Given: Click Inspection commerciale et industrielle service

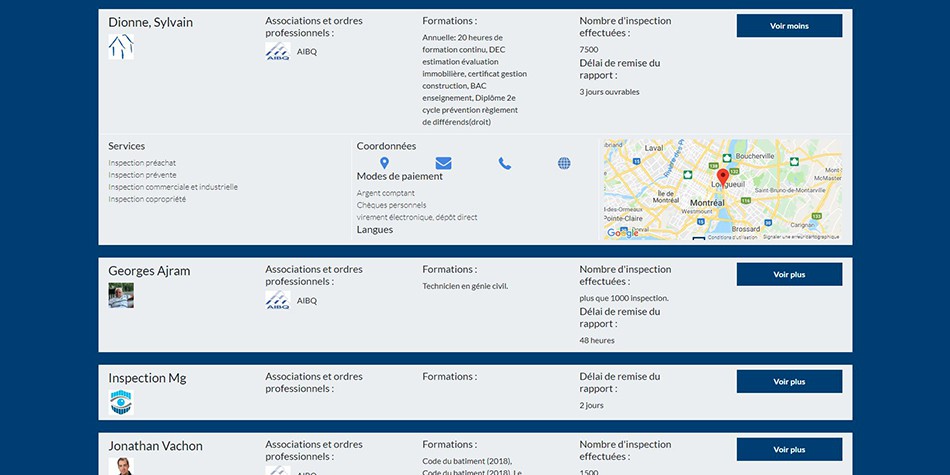Looking at the screenshot, I should point(173,187).
